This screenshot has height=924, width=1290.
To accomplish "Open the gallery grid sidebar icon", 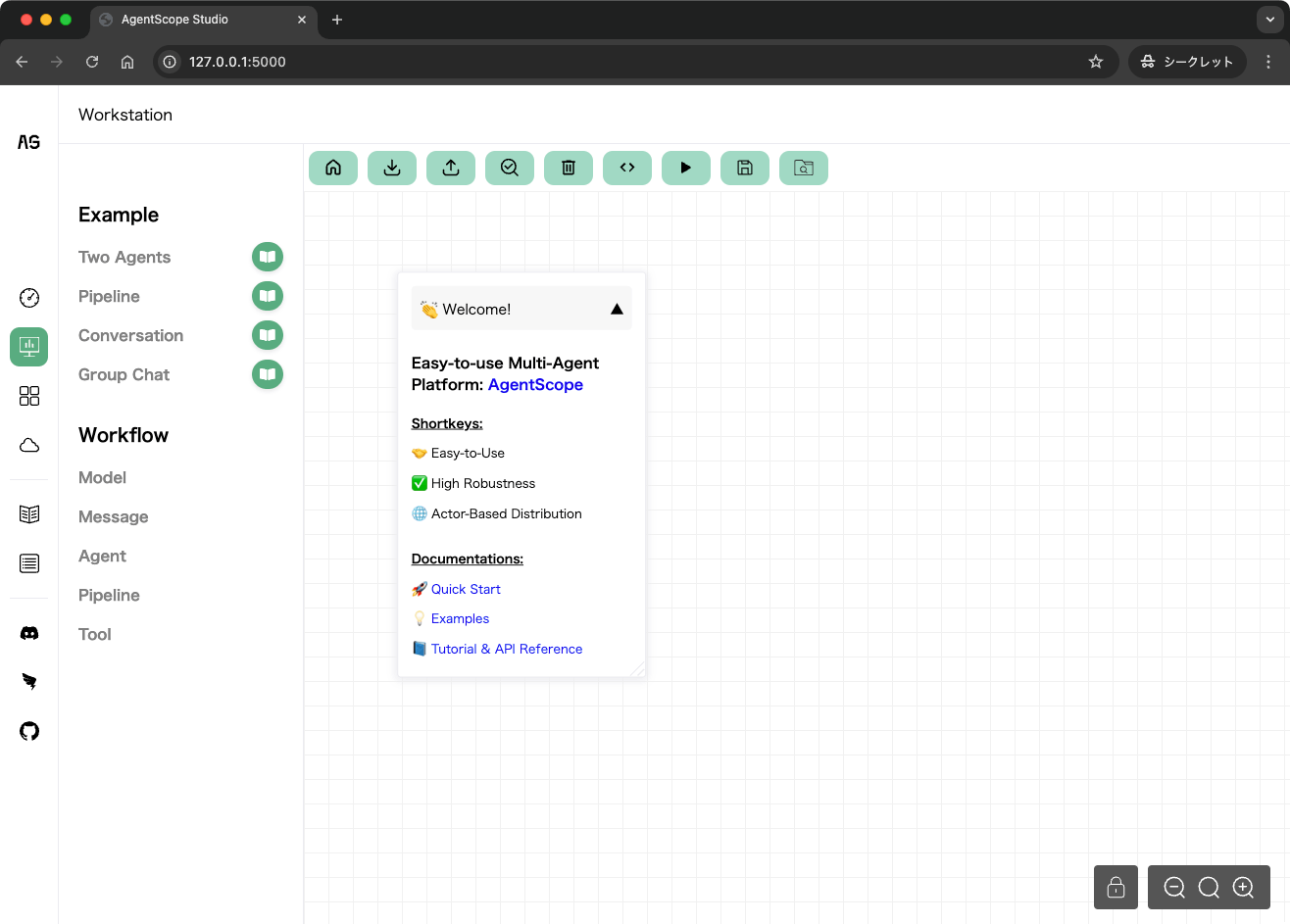I will [29, 396].
